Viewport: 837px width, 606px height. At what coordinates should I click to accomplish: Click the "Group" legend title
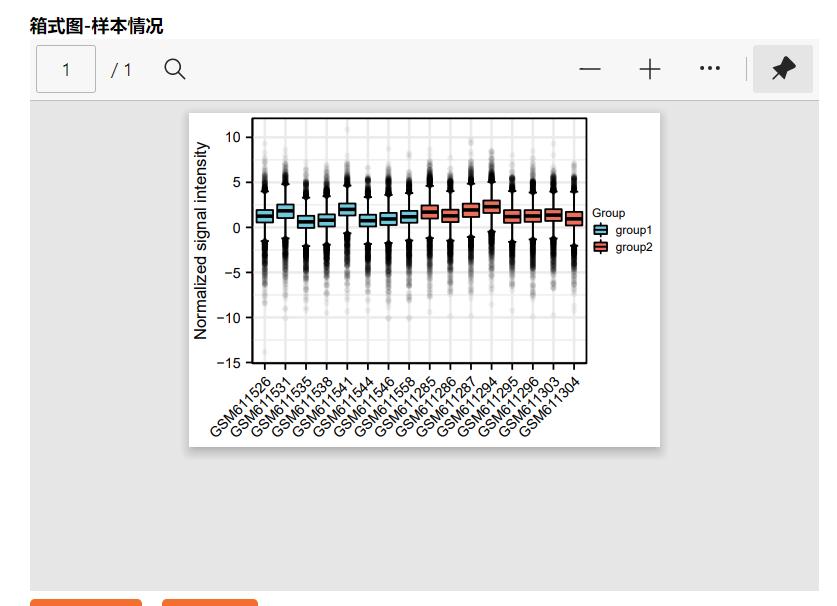pyautogui.click(x=608, y=213)
